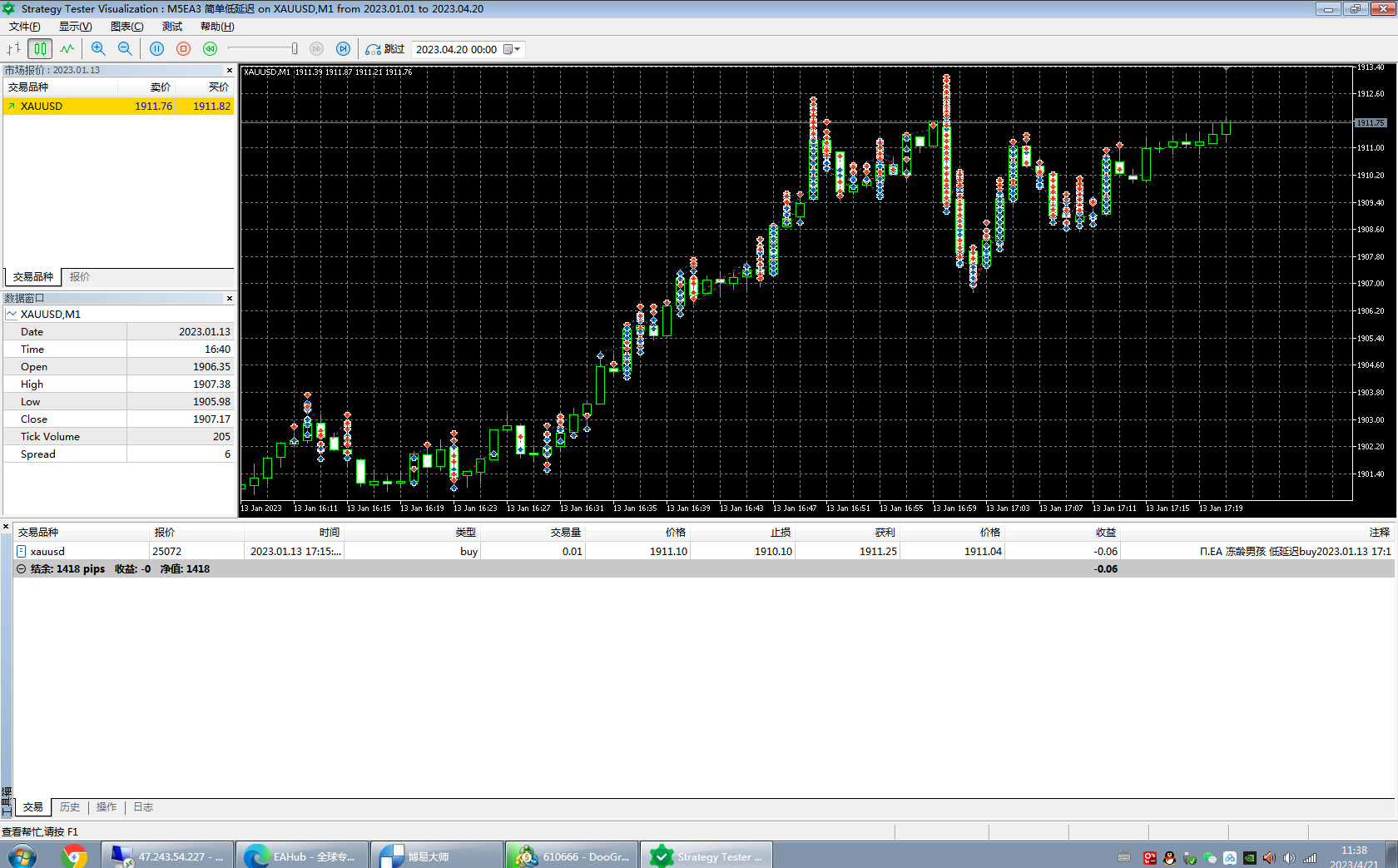Viewport: 1398px width, 868px height.
Task: Close the 市场报价 market watch panel
Action: tap(230, 70)
